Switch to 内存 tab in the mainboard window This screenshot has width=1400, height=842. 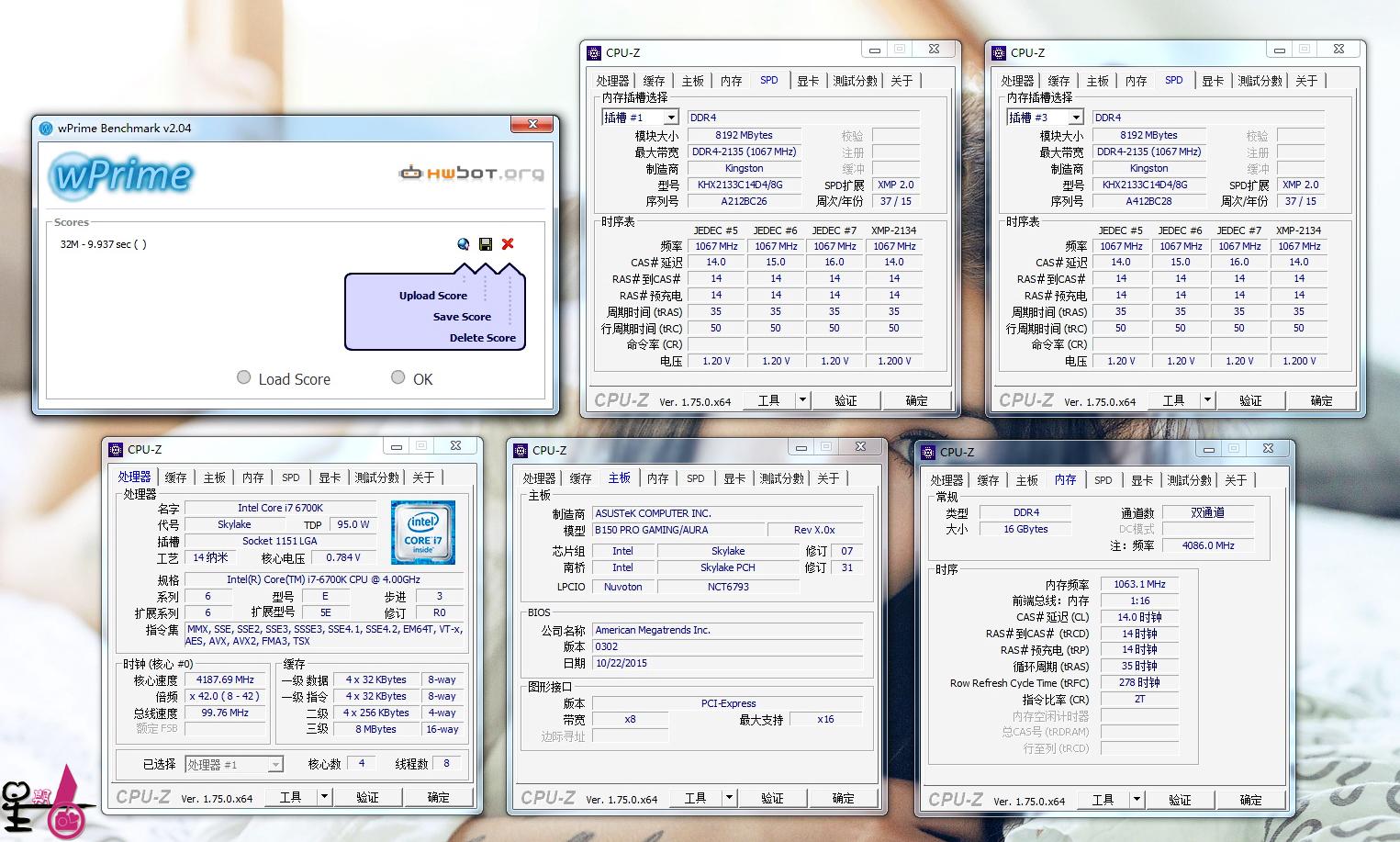tap(657, 478)
